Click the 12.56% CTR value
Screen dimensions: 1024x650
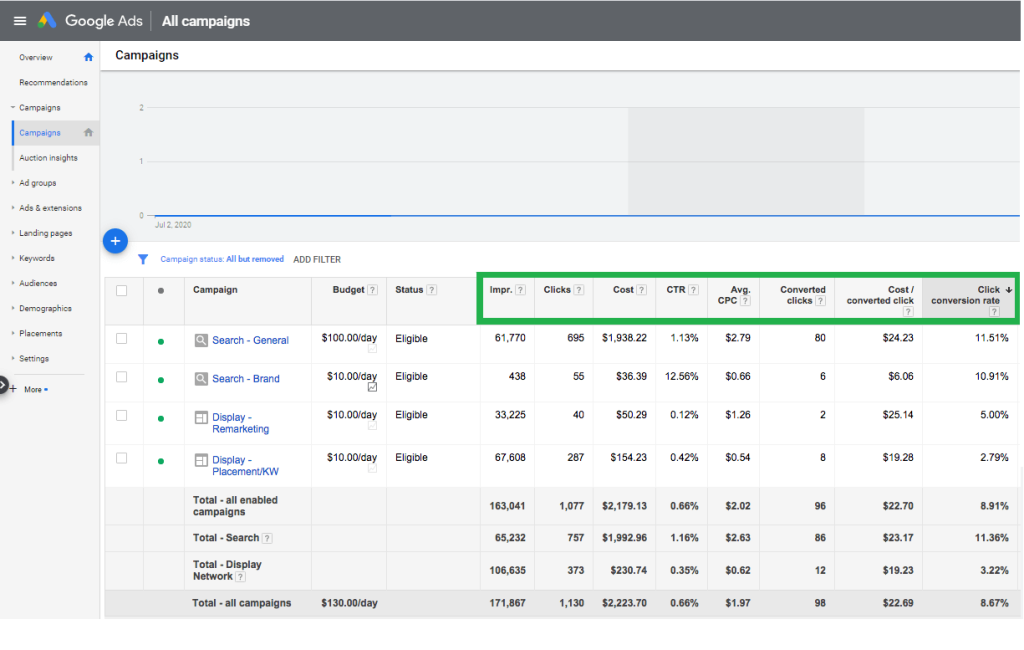click(681, 376)
